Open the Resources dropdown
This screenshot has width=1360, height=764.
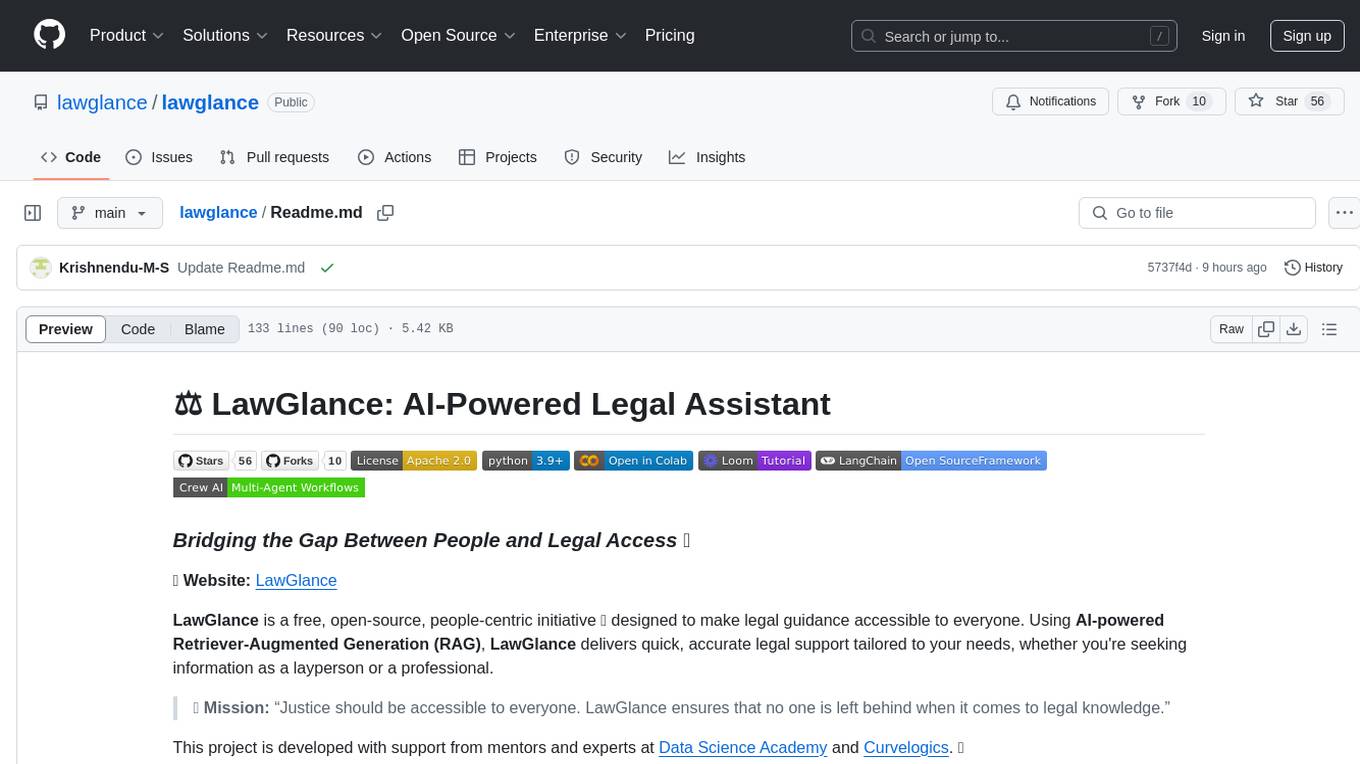334,35
